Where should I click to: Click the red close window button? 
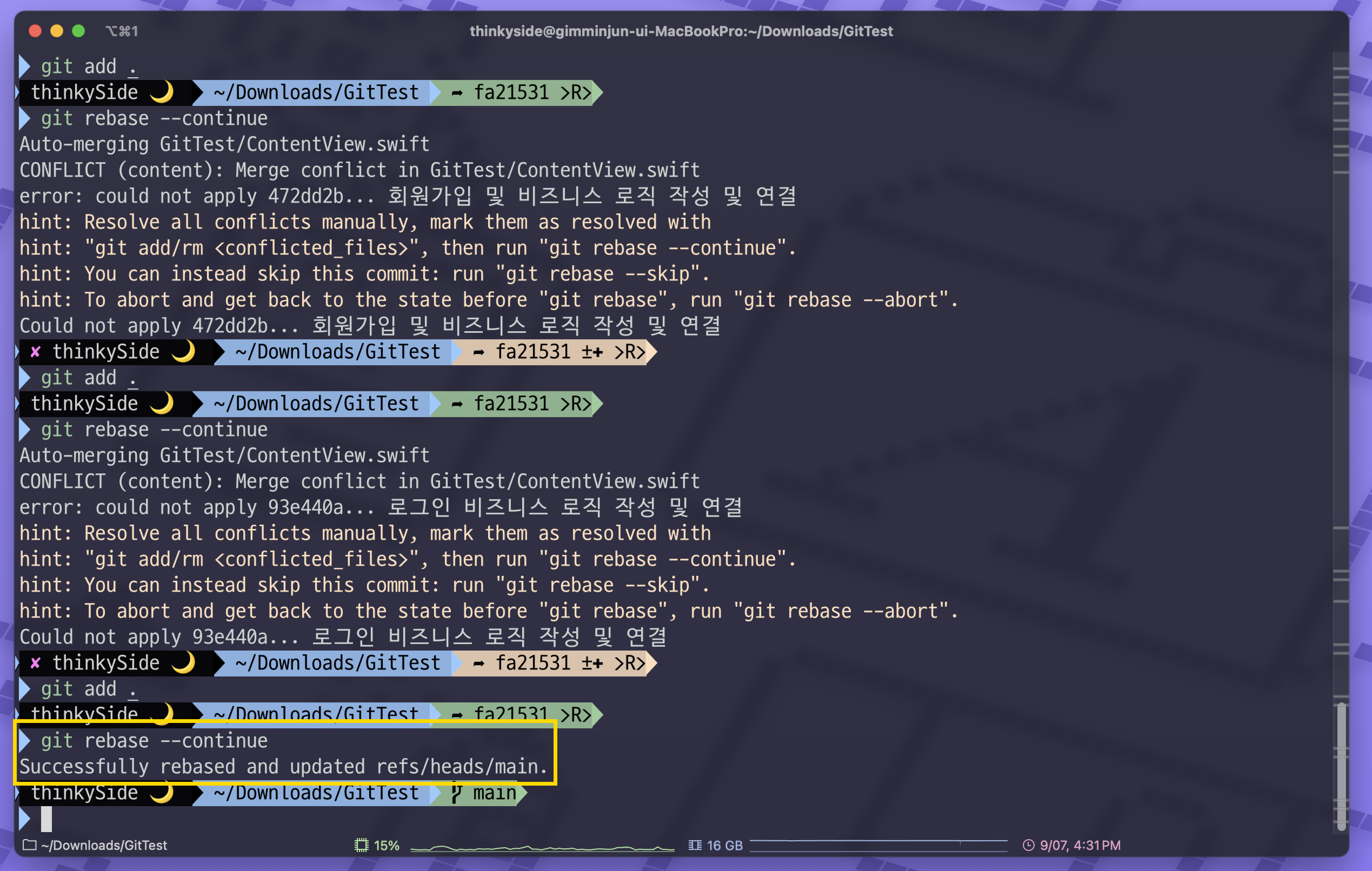pos(35,31)
